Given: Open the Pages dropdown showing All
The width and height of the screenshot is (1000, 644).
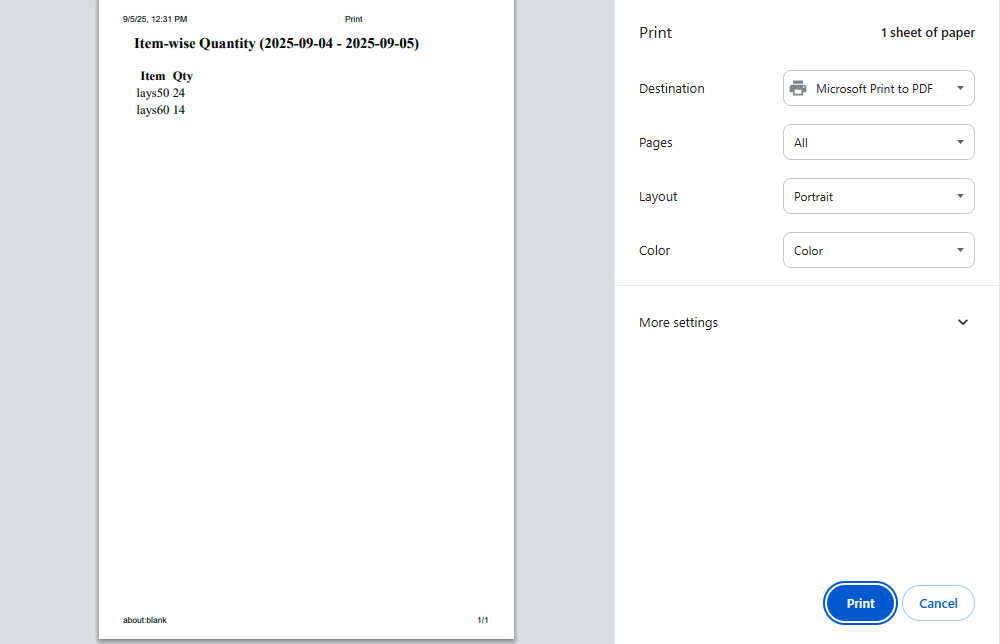Looking at the screenshot, I should [878, 142].
